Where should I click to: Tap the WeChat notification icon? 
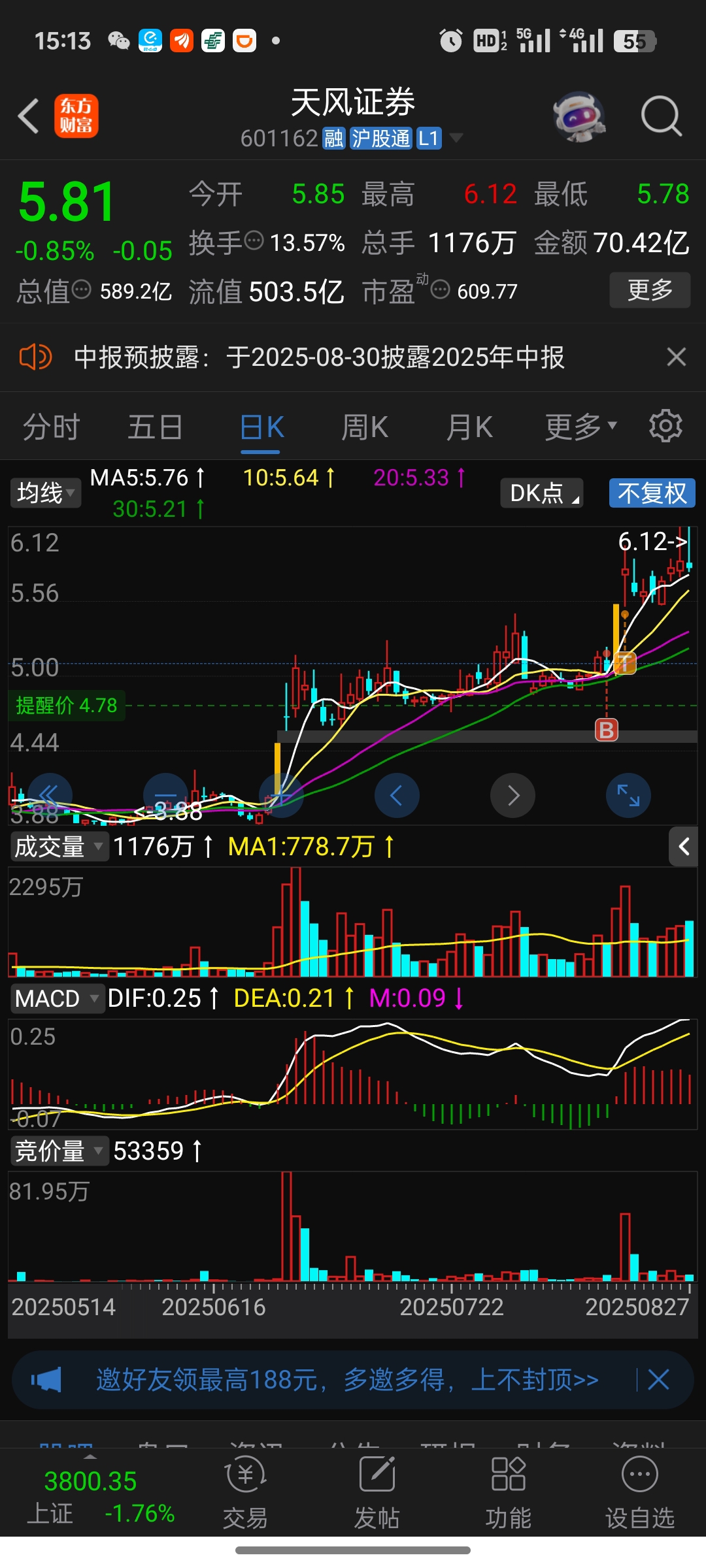pos(119,41)
